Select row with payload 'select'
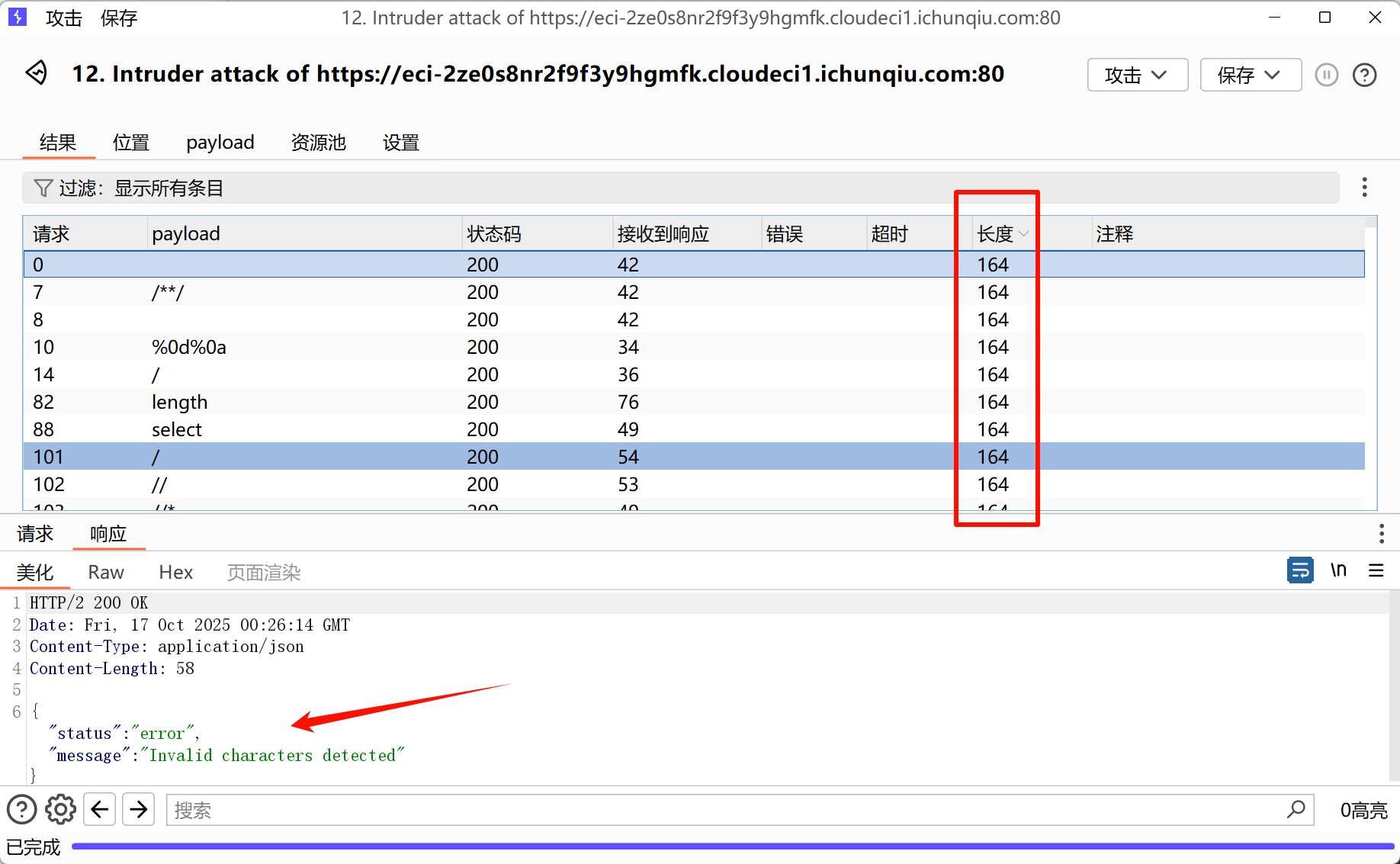 177,429
